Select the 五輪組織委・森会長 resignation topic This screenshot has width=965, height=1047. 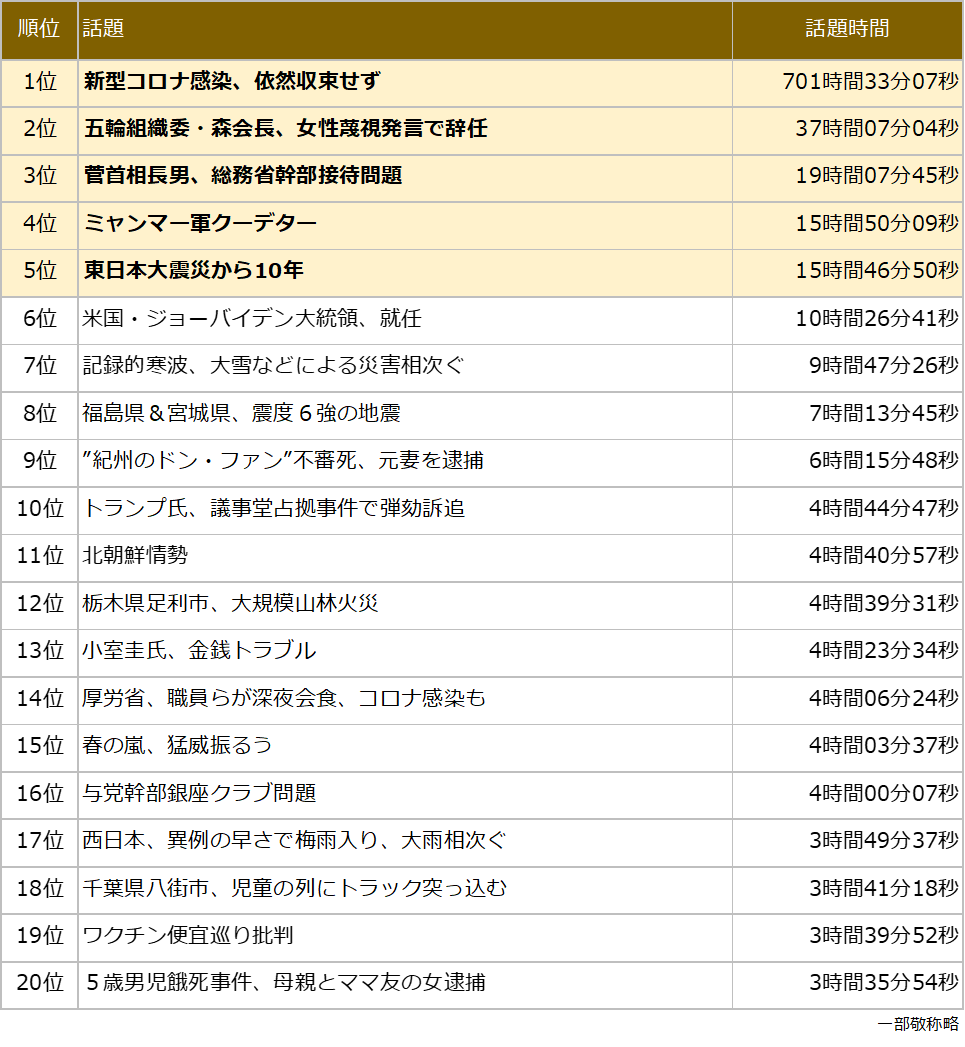pos(285,128)
